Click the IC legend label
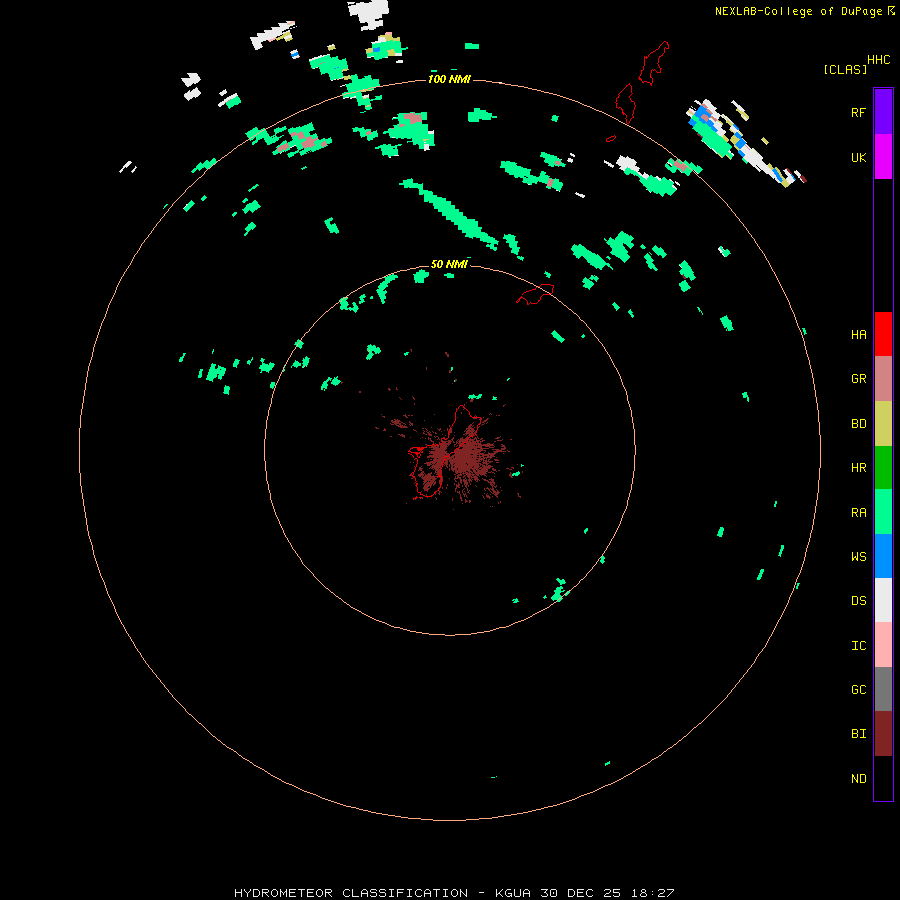The height and width of the screenshot is (900, 900). pyautogui.click(x=858, y=646)
